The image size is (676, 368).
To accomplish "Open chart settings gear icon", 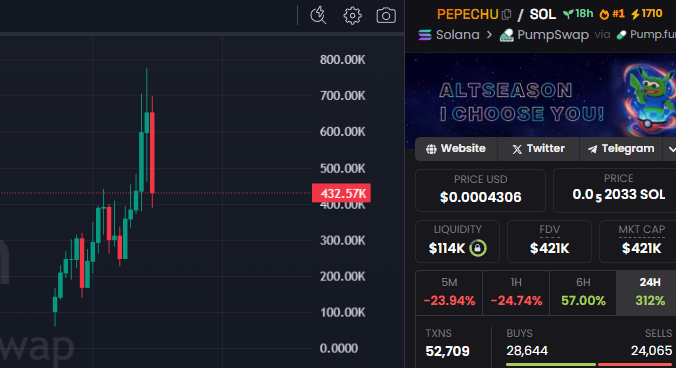I will point(352,16).
